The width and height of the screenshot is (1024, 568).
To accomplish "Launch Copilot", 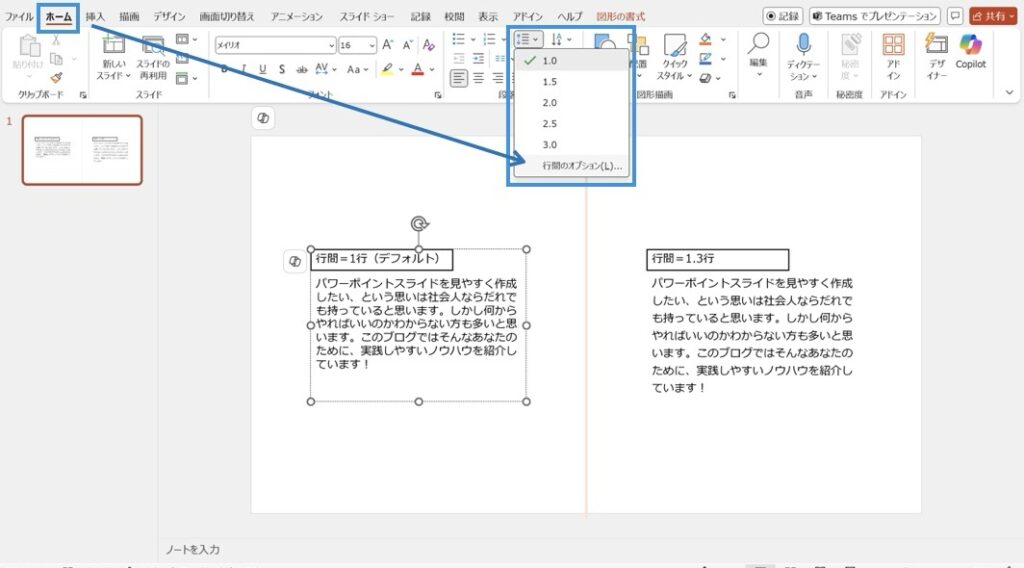I will click(x=970, y=52).
